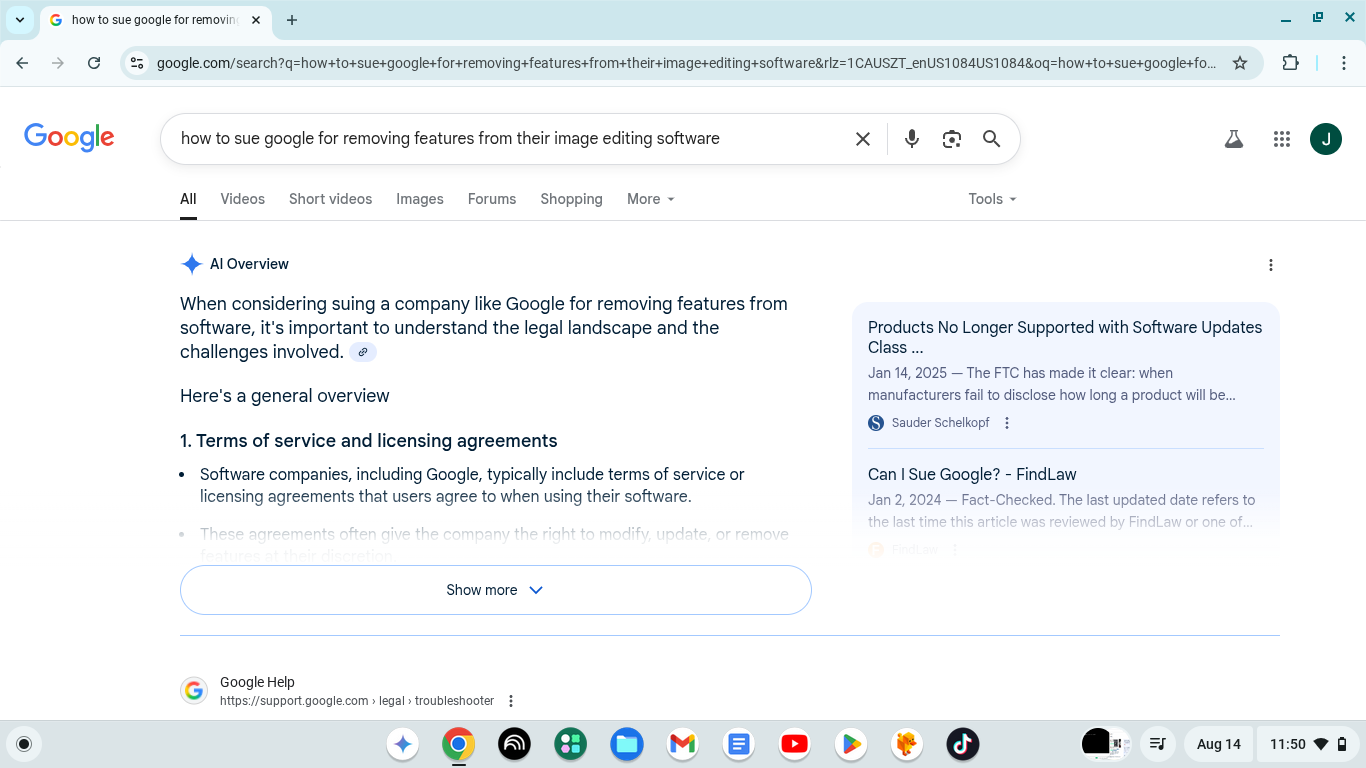Click the AI Overview sparkle icon
1366x768 pixels.
[192, 264]
